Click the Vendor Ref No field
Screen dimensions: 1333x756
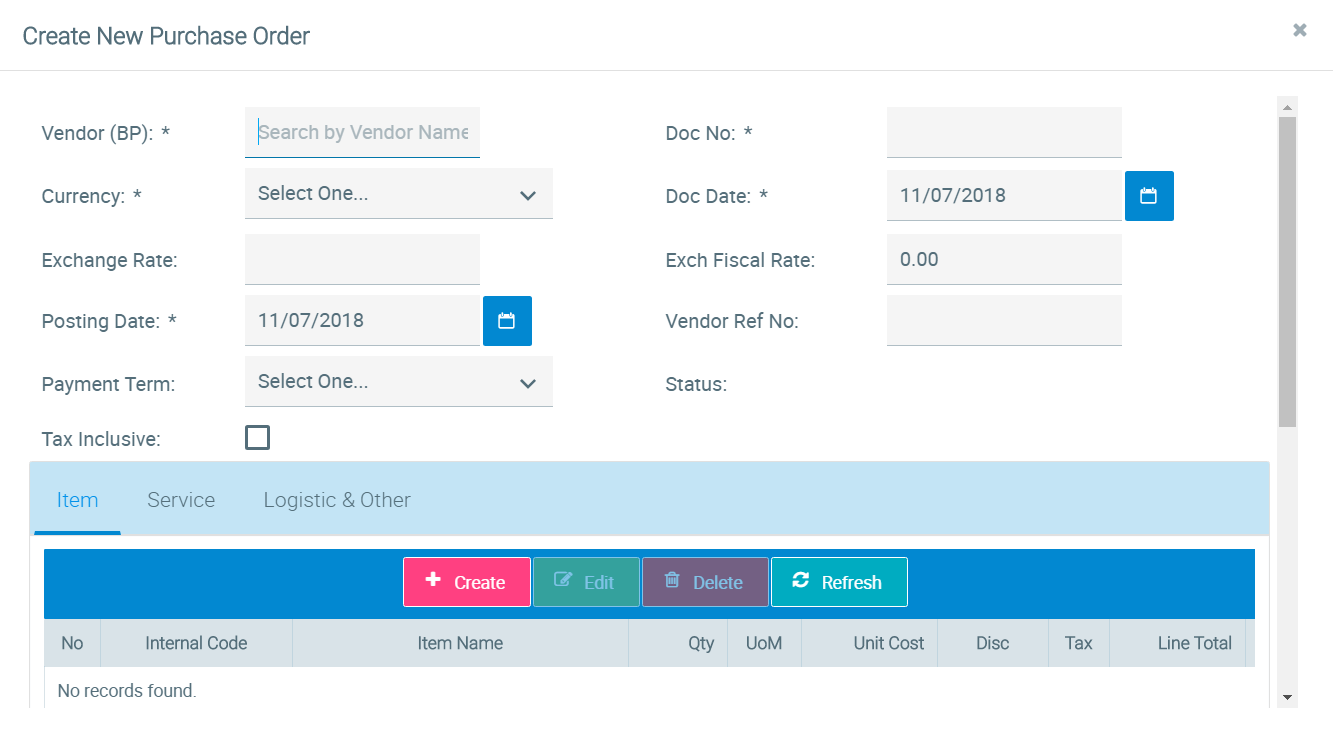(1003, 320)
